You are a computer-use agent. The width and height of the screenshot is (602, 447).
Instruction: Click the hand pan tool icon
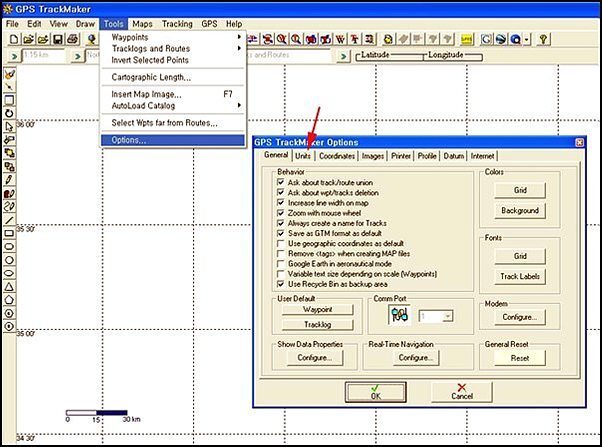(9, 74)
